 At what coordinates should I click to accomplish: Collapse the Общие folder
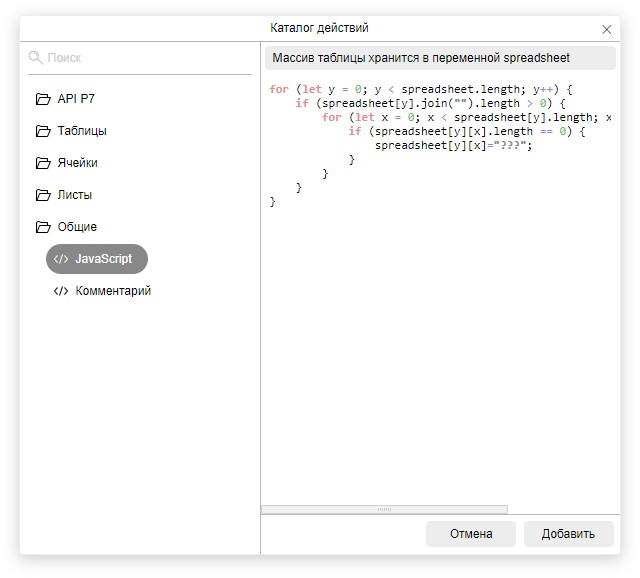(x=77, y=227)
